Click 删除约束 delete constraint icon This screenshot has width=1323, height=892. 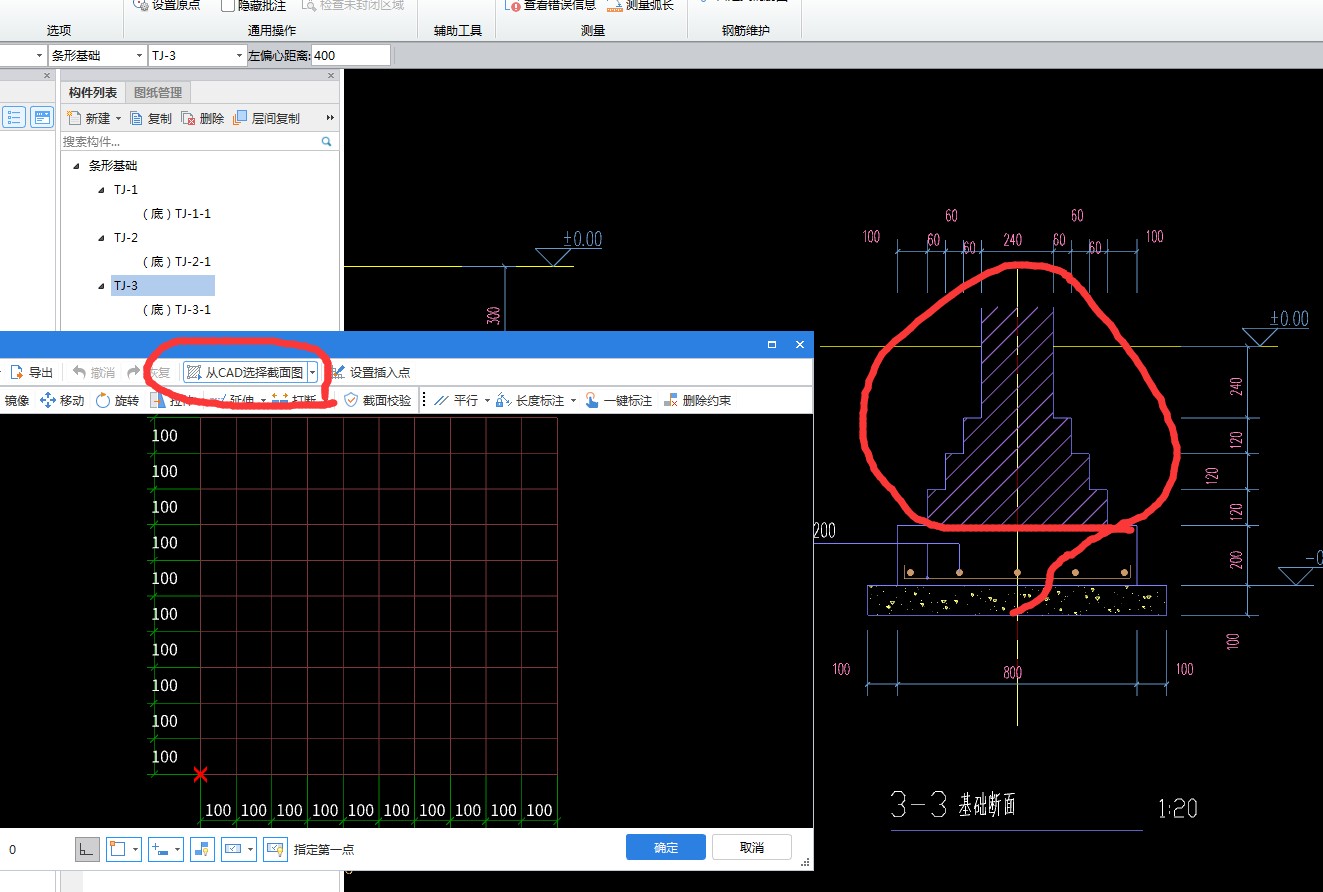pyautogui.click(x=671, y=400)
